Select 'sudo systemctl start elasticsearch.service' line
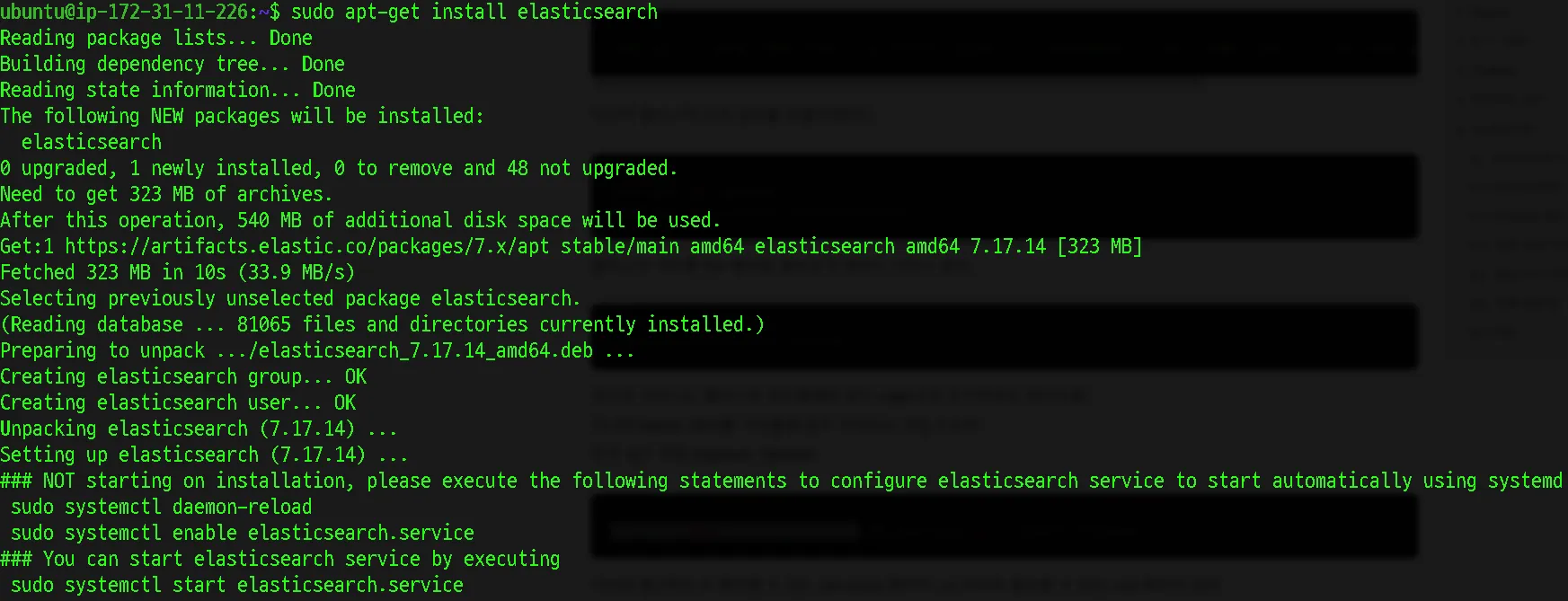Image resolution: width=1568 pixels, height=601 pixels. 237,585
